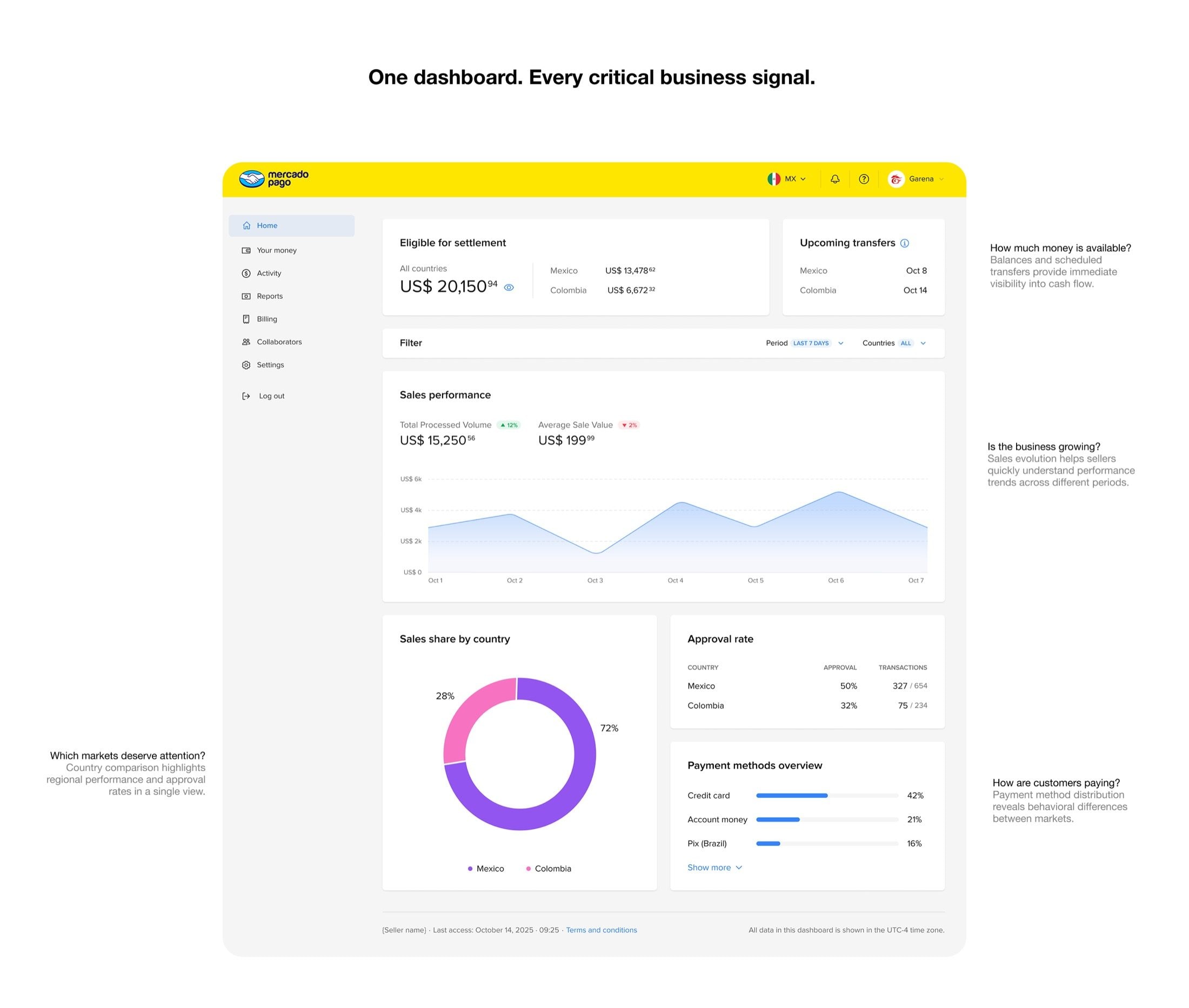Go to Home in sidebar
The height and width of the screenshot is (1008, 1189).
(x=291, y=226)
